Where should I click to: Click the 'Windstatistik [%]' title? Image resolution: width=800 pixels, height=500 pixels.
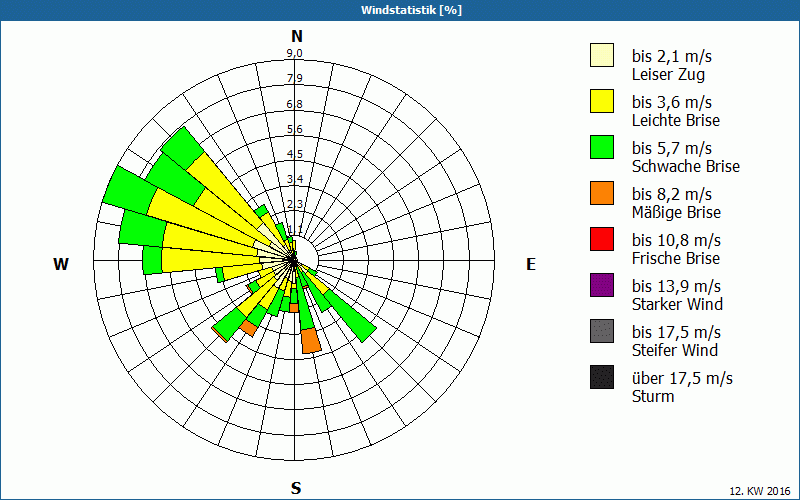pyautogui.click(x=411, y=10)
